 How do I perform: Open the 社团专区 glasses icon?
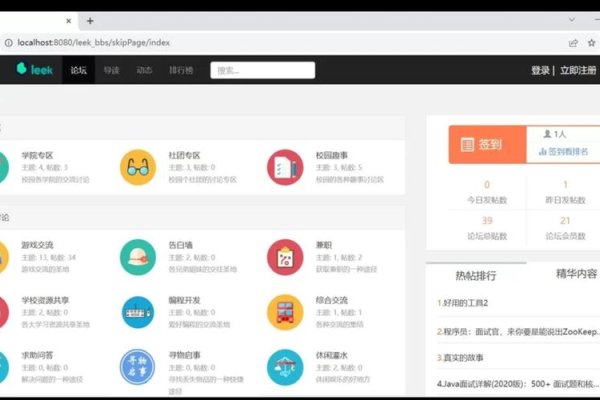click(x=138, y=167)
